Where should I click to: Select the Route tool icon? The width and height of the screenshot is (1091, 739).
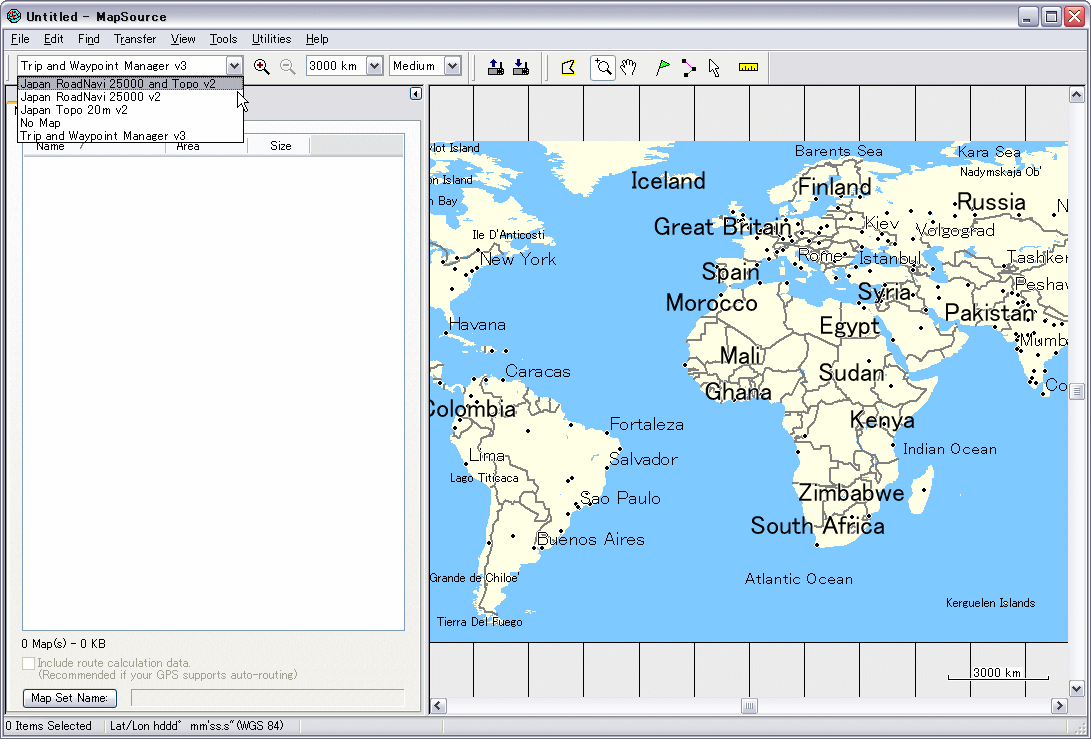coord(688,67)
